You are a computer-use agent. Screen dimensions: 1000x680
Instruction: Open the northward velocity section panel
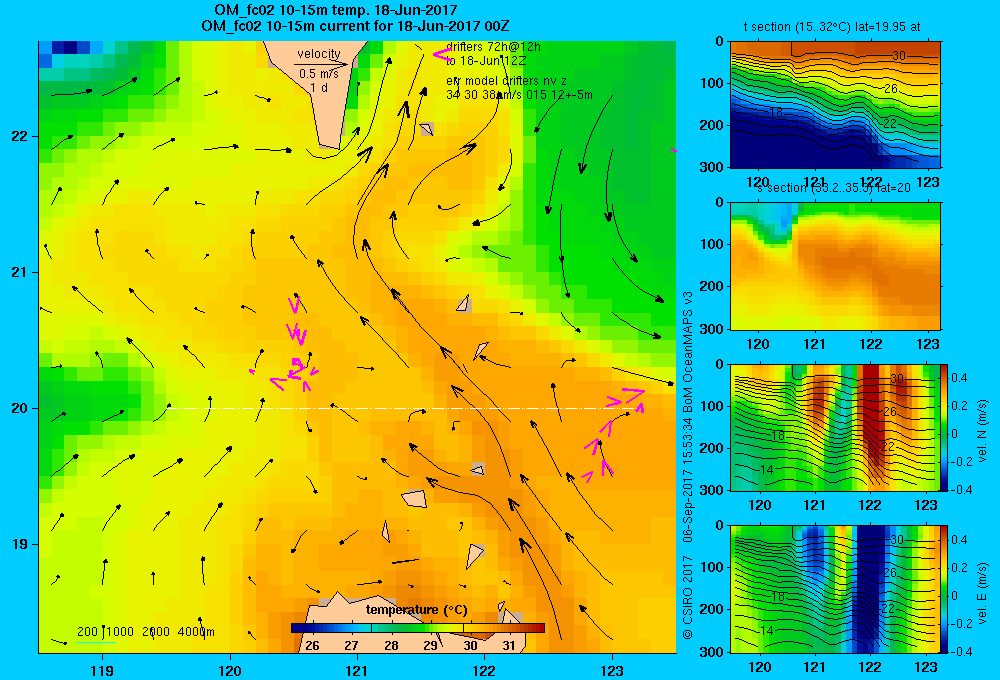click(x=835, y=427)
